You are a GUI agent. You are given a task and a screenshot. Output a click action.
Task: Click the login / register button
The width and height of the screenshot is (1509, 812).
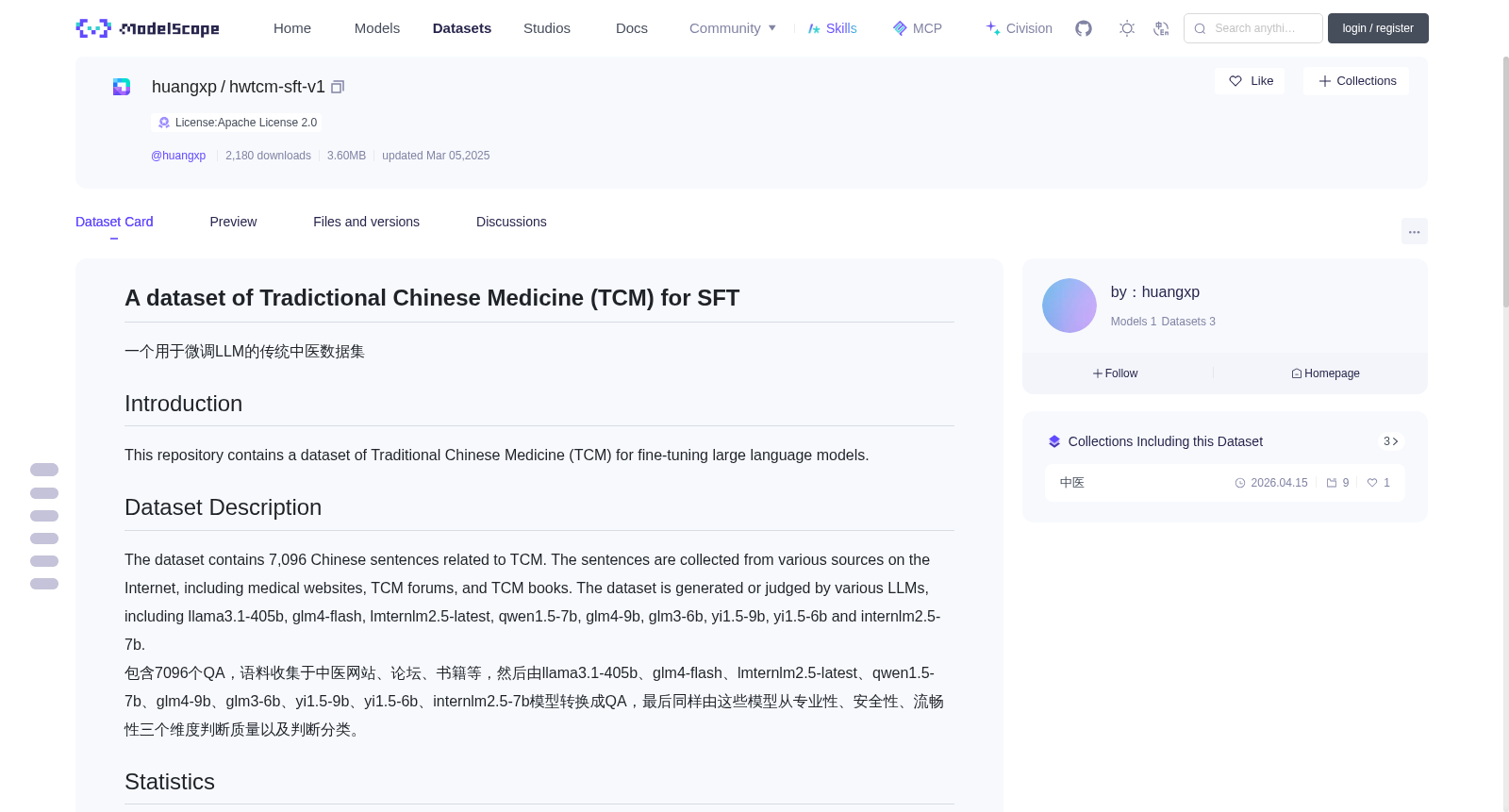click(x=1378, y=28)
